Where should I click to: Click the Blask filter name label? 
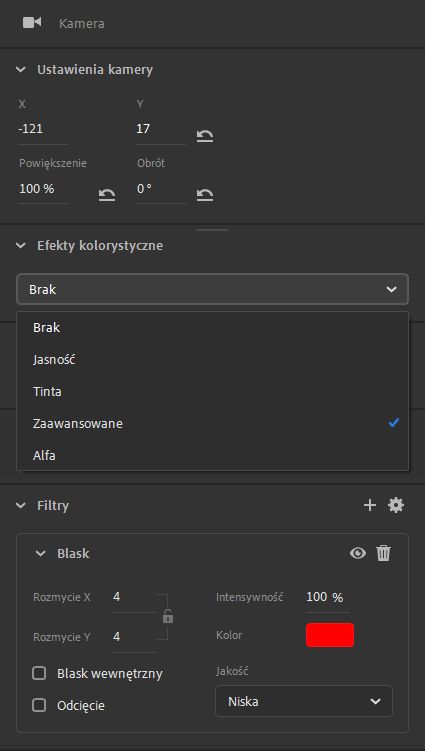(73, 554)
